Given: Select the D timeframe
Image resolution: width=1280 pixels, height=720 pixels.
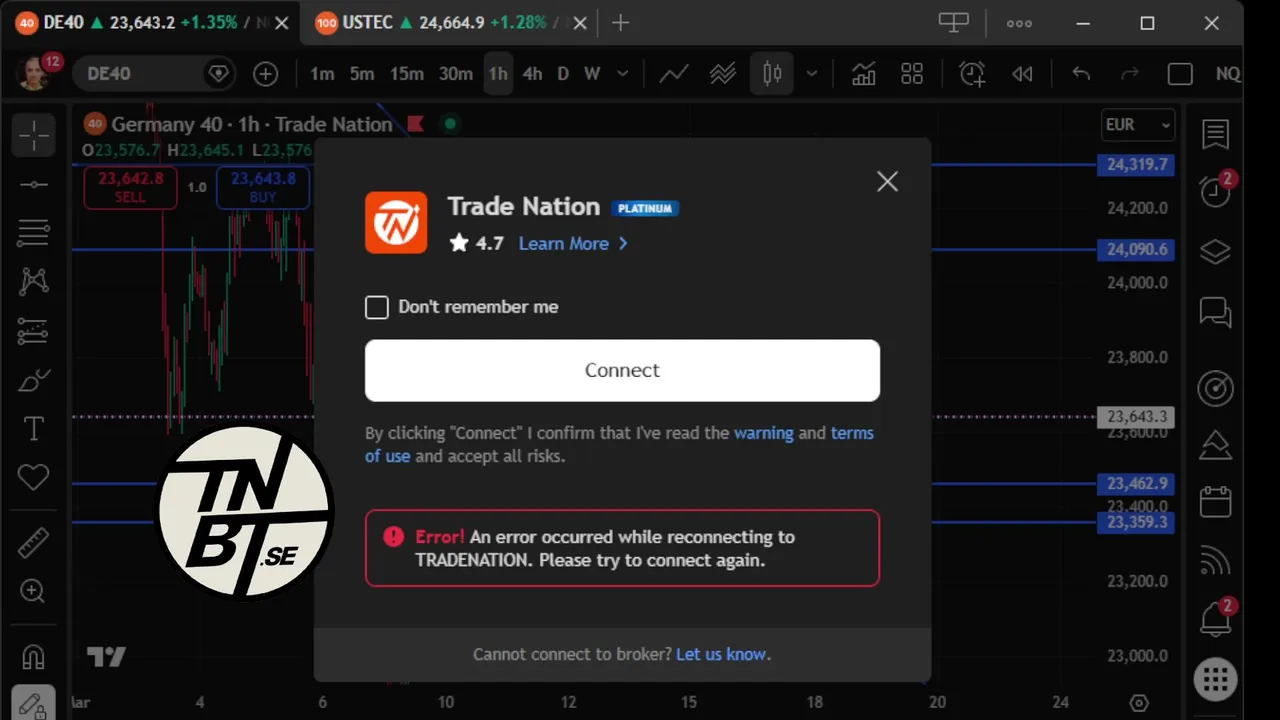Looking at the screenshot, I should pos(563,73).
